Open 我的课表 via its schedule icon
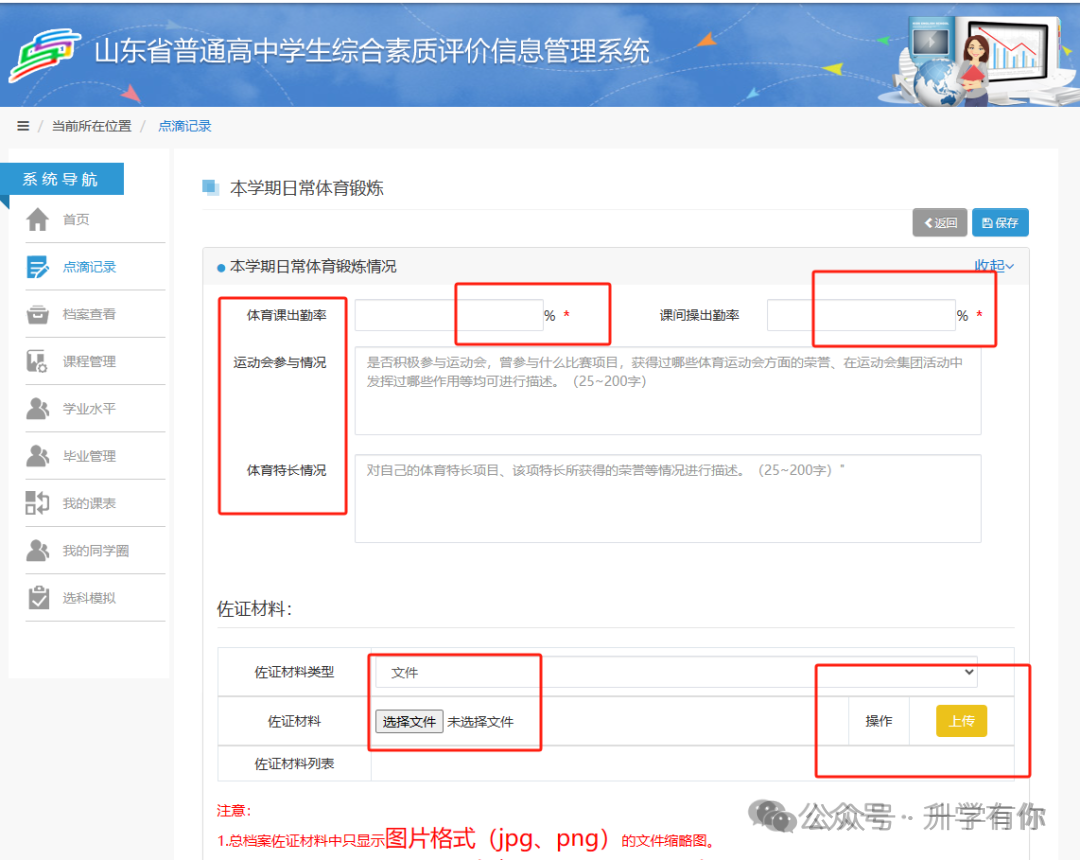Screen dimensions: 1080x860 [36, 503]
